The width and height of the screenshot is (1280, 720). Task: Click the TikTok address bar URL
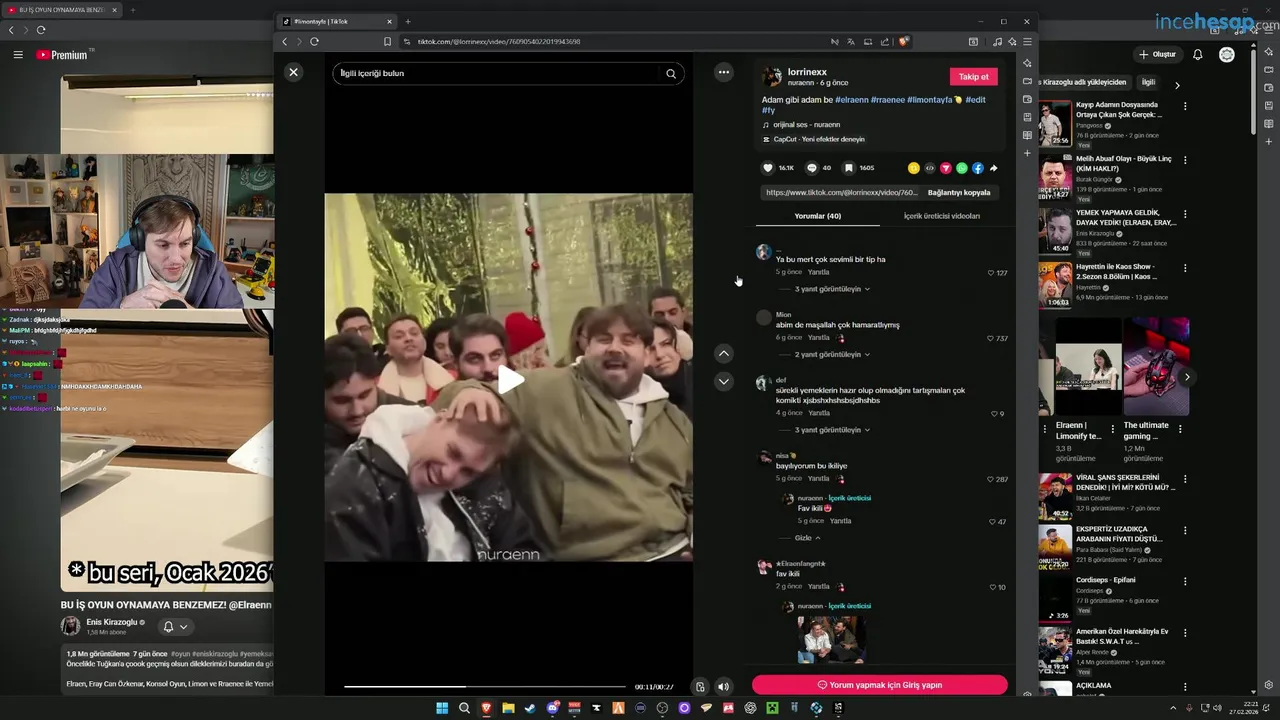pos(499,42)
